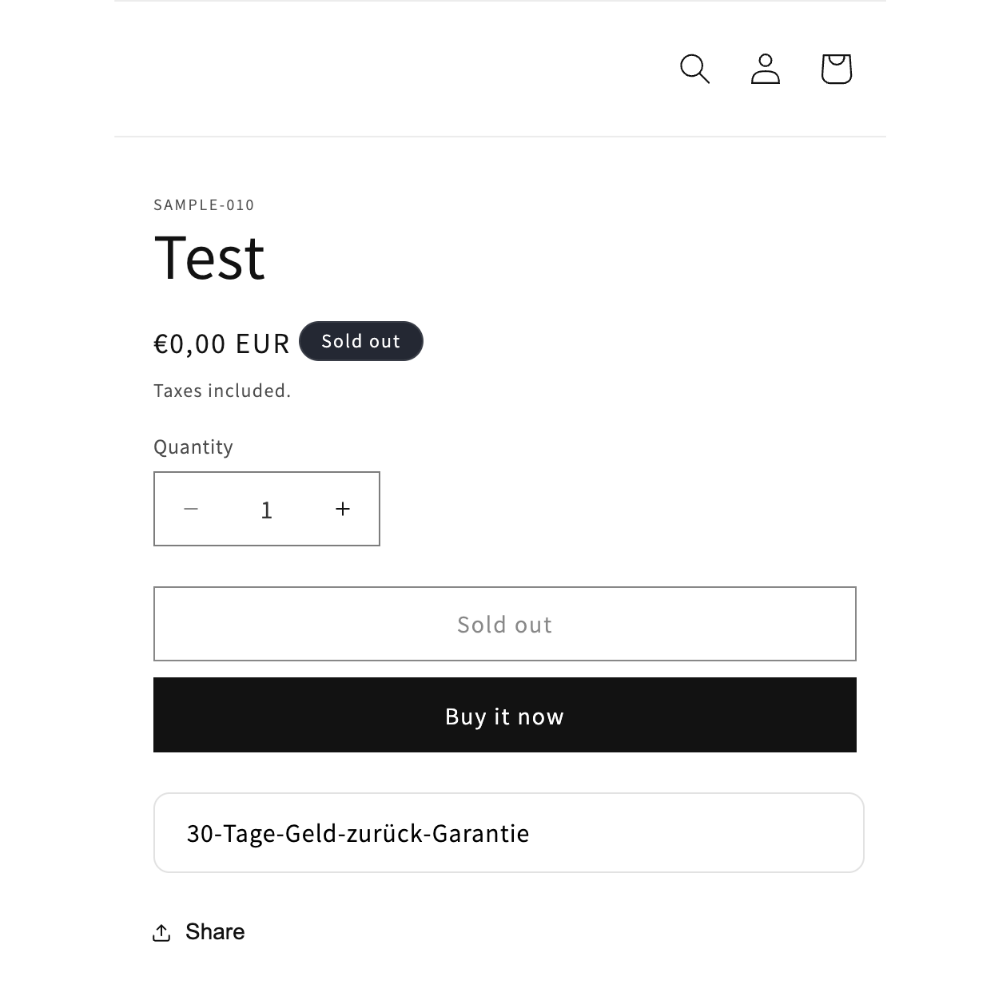Click the €0,00 EUR price

(x=221, y=344)
